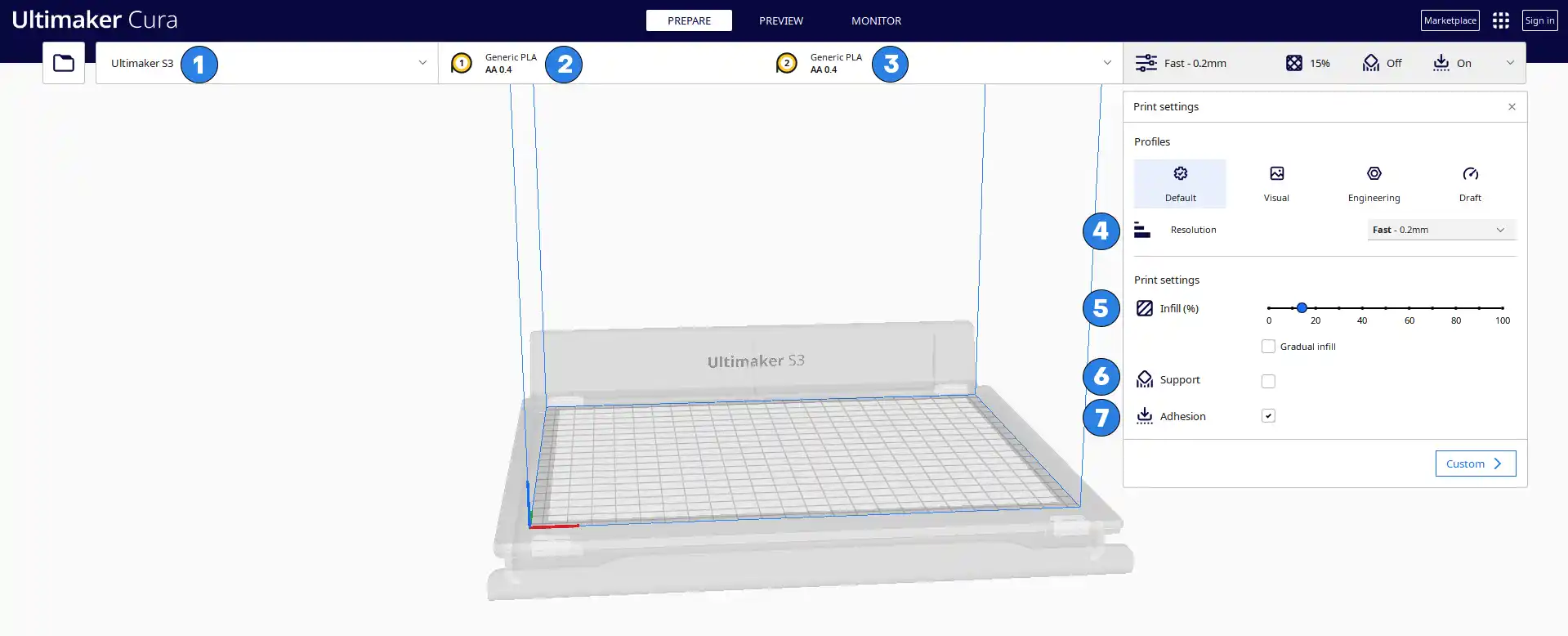Open the Fast - 0.2mm Resolution dropdown
This screenshot has height=636, width=1568.
tap(1441, 230)
